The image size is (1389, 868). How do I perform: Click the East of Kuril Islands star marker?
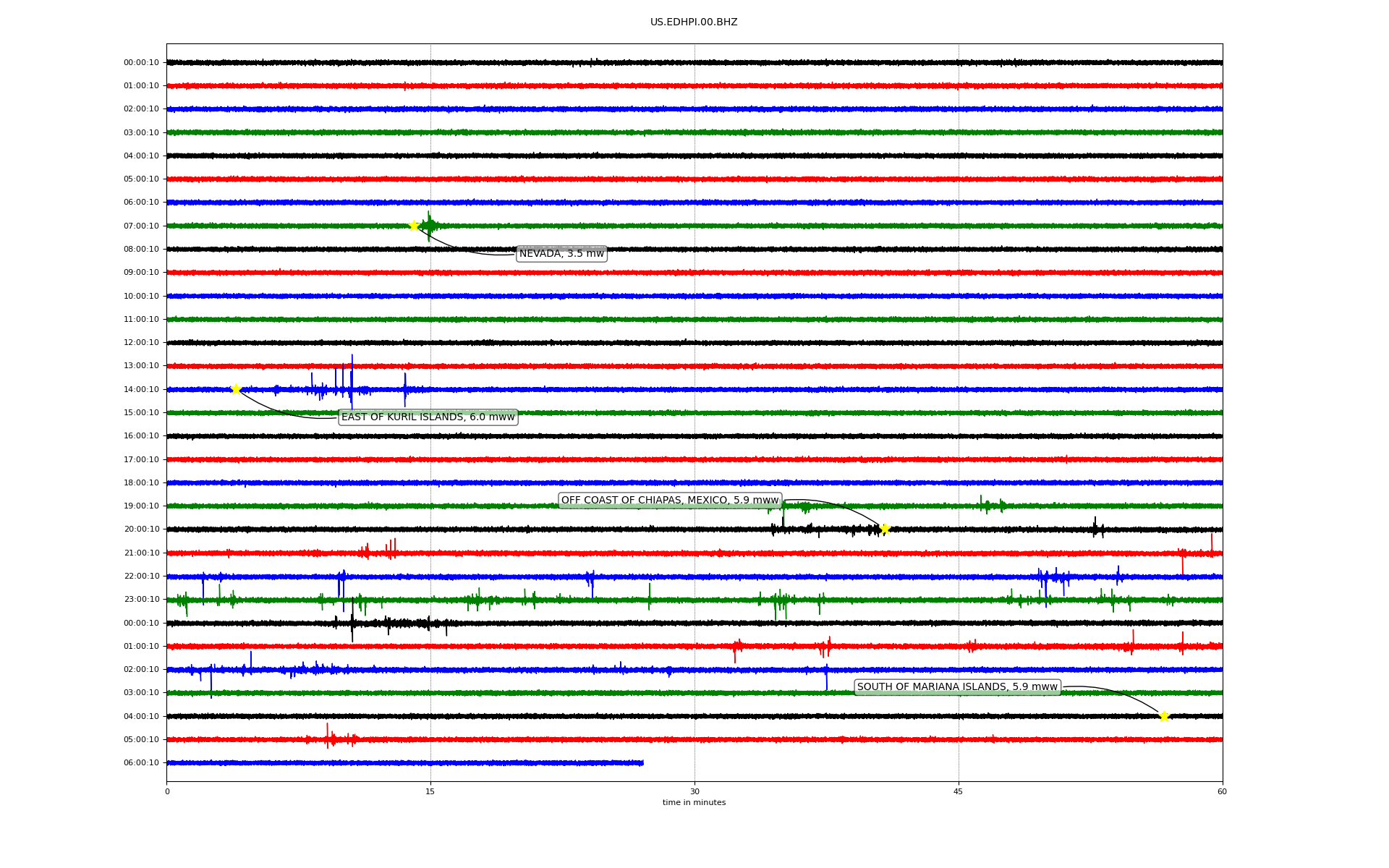point(236,389)
